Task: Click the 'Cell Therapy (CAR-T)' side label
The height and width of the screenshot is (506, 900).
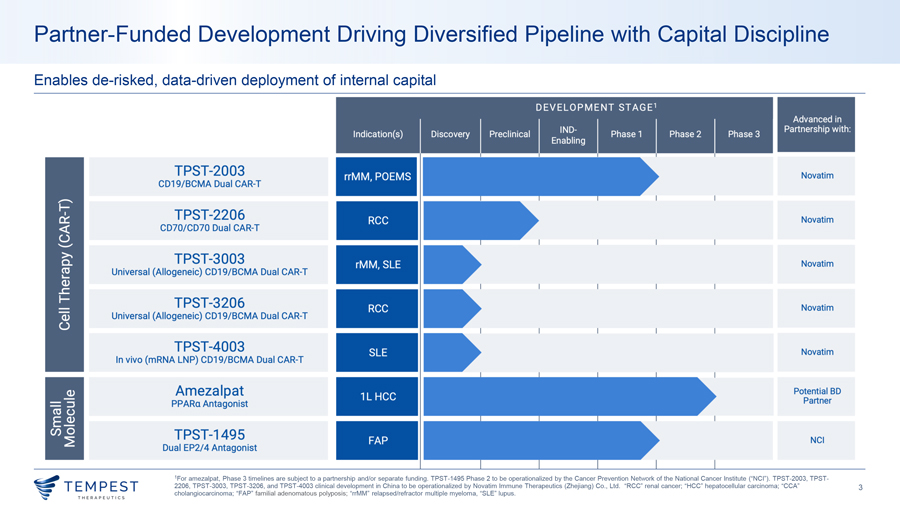Action: (64, 264)
